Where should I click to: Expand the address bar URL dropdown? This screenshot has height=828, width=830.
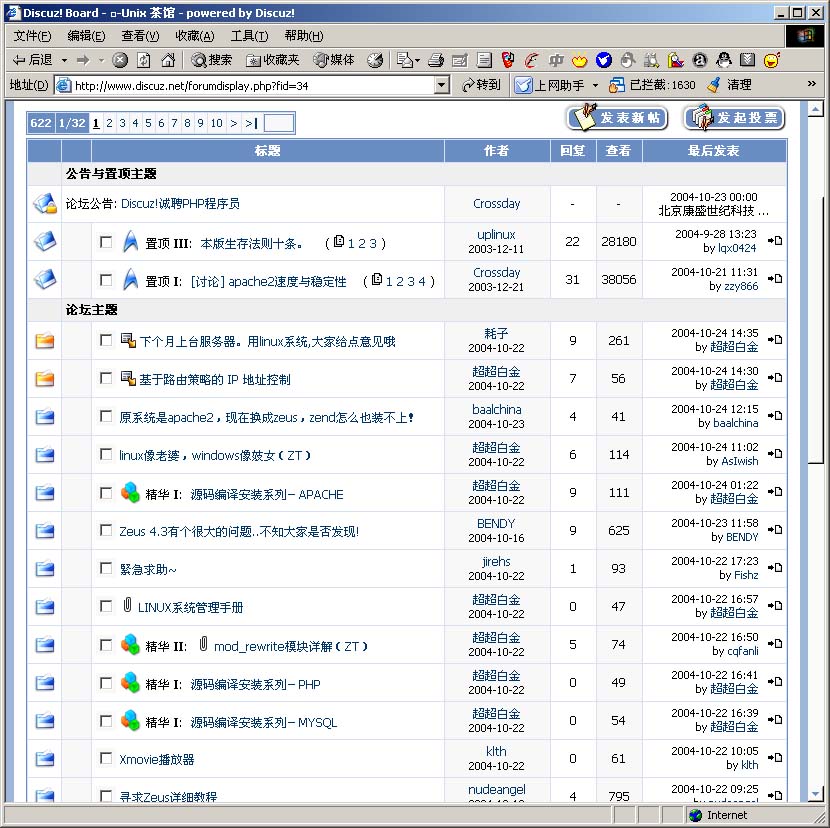point(442,86)
